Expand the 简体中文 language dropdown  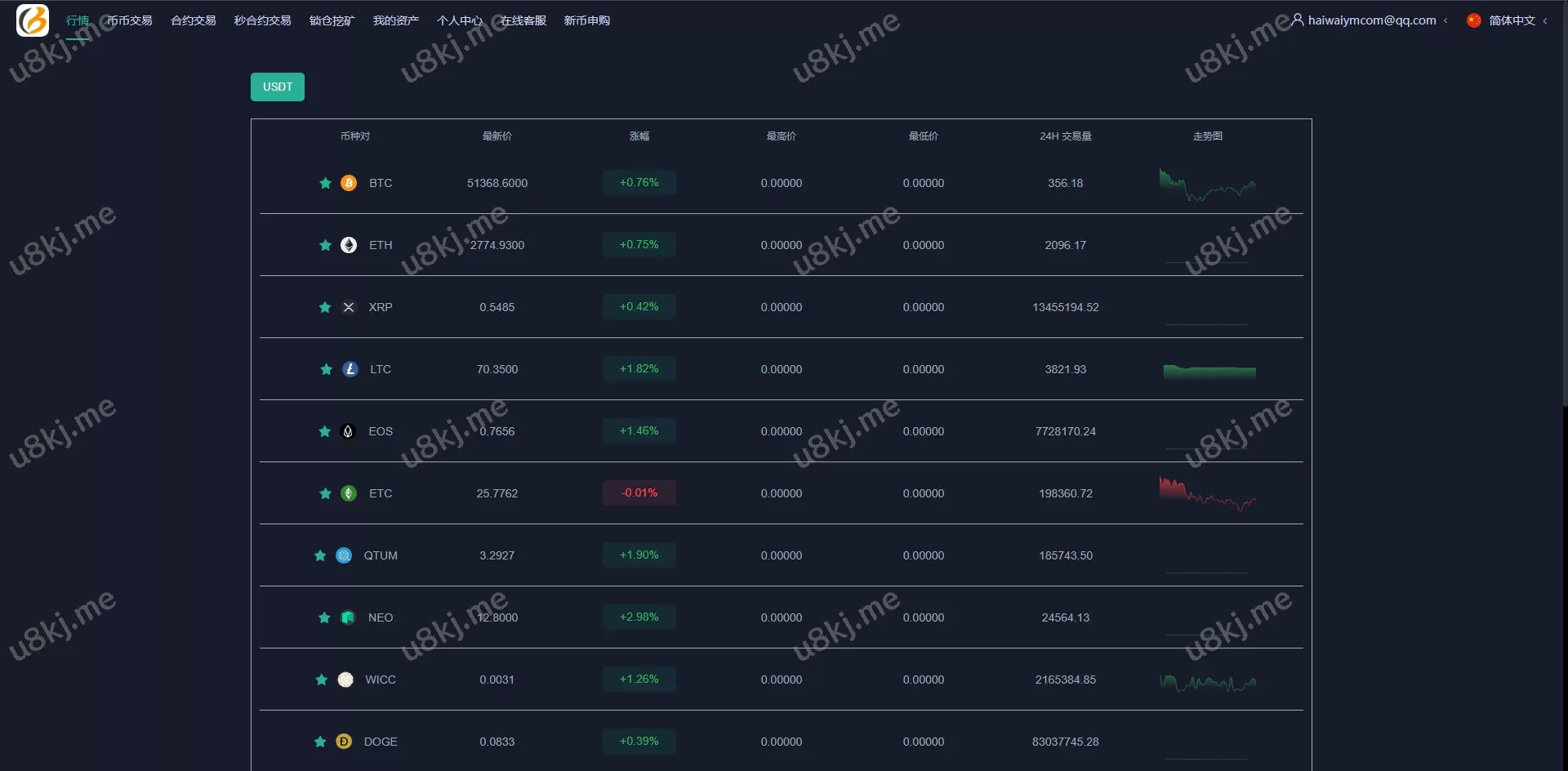click(1544, 21)
